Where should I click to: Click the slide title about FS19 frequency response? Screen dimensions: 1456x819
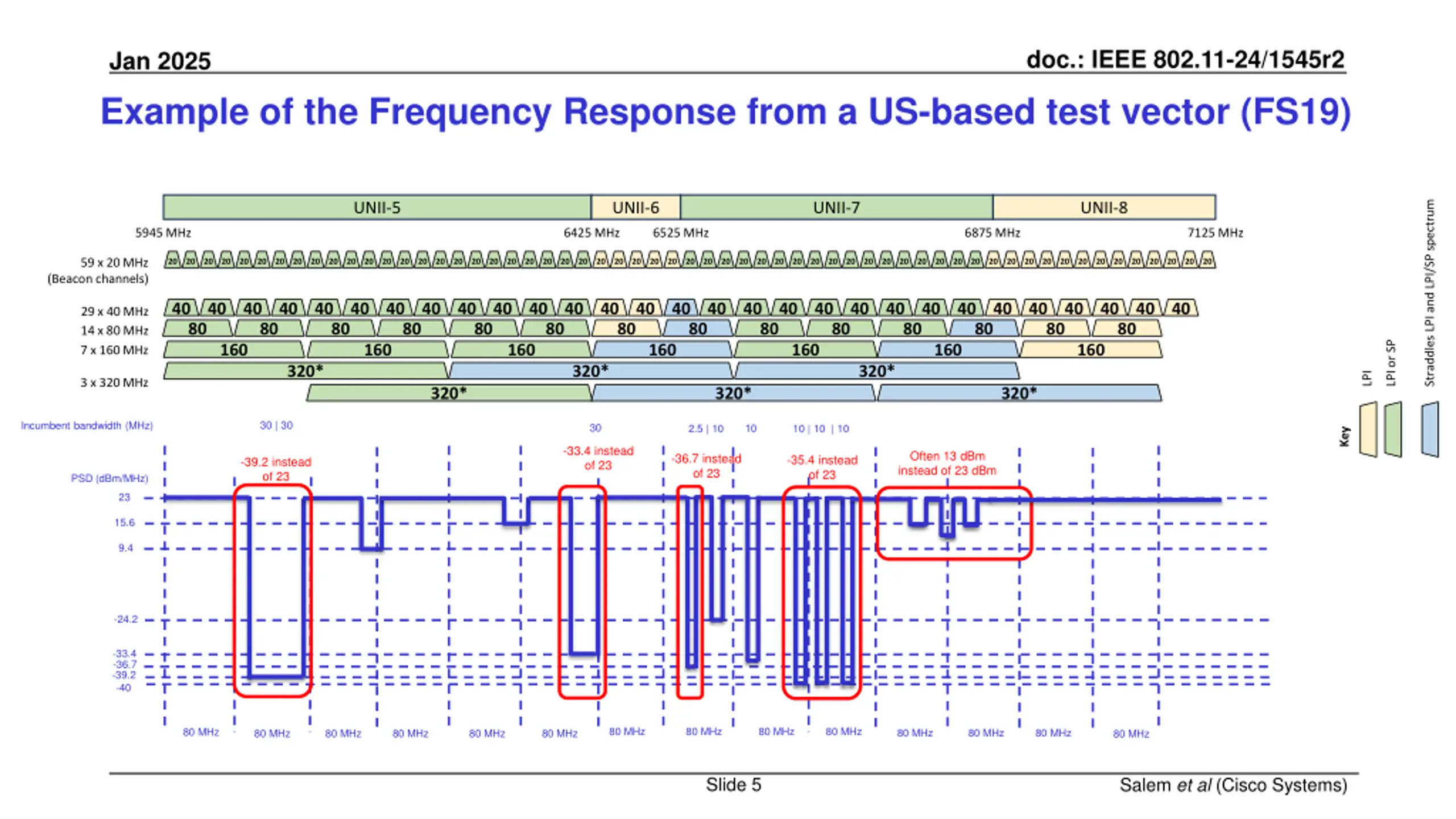[725, 112]
